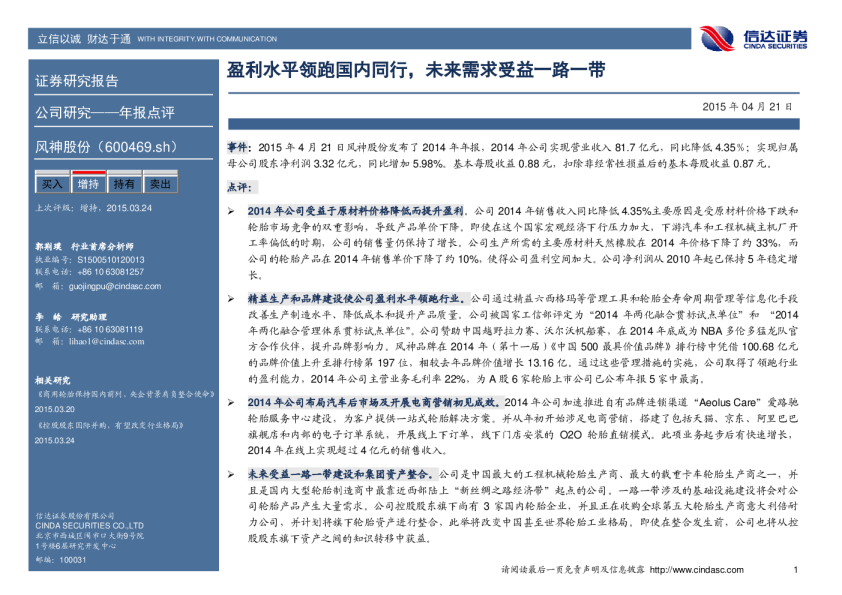Image resolution: width=842 pixels, height=595 pixels.
Task: Select the 持有 rating box
Action: pos(124,184)
